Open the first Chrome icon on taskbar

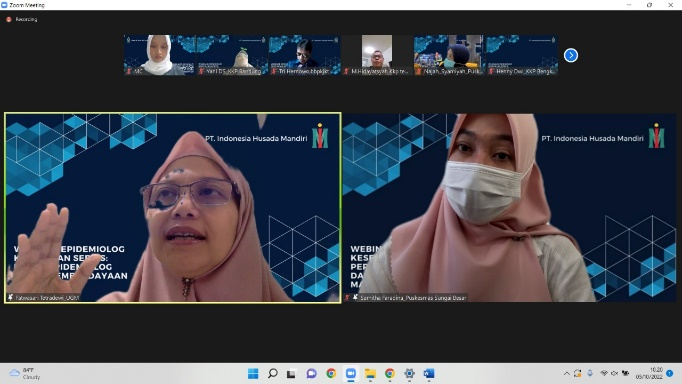tap(331, 373)
